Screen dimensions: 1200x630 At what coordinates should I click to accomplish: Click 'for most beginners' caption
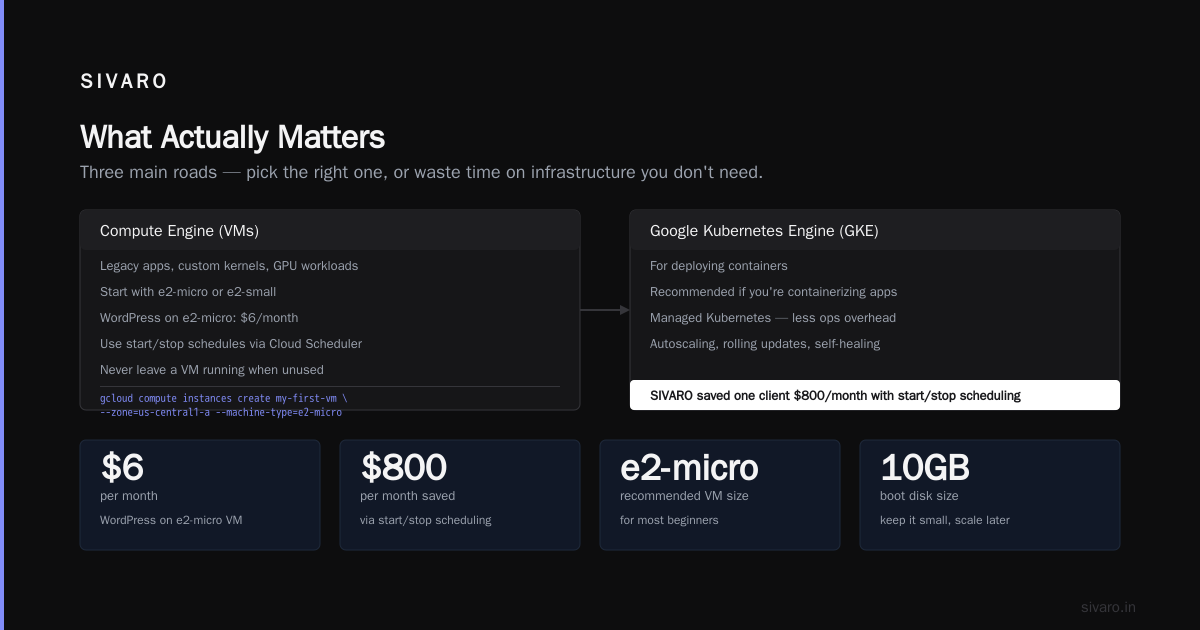(669, 520)
